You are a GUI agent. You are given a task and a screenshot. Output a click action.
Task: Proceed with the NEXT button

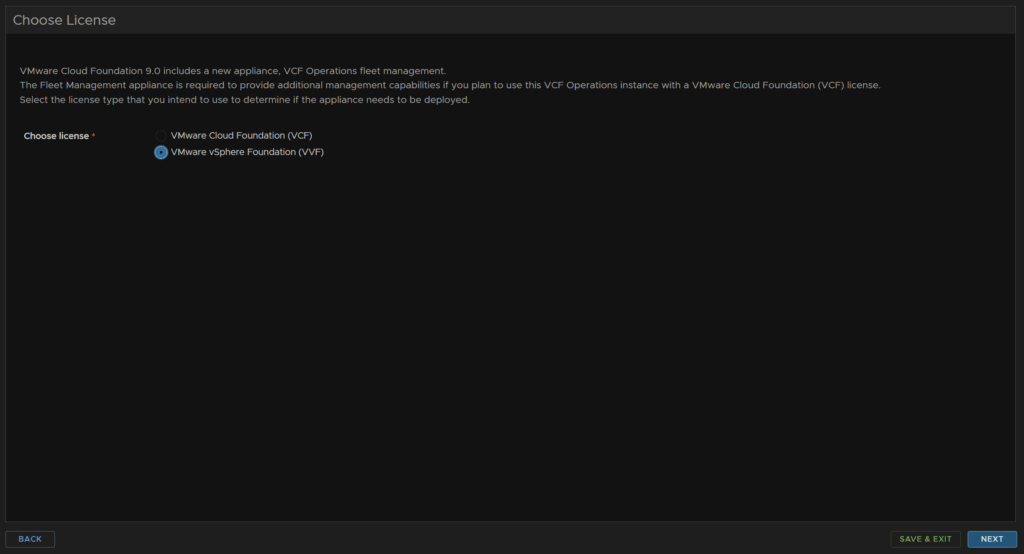click(x=992, y=539)
